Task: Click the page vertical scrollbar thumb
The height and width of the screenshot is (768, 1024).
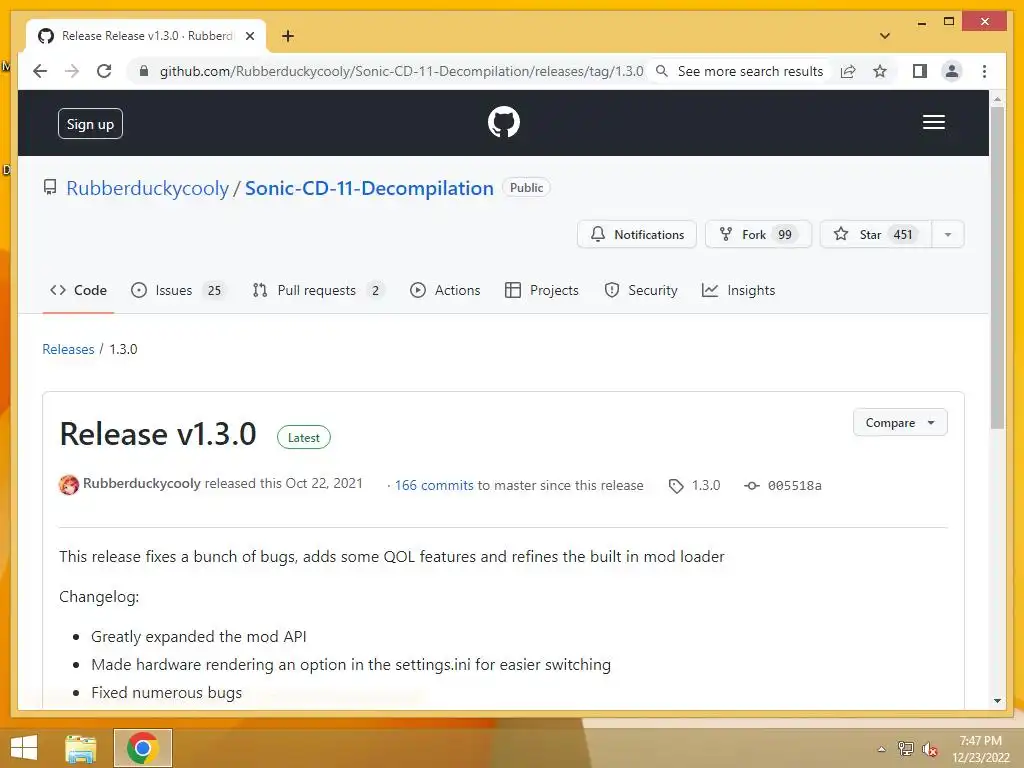Action: (x=997, y=268)
